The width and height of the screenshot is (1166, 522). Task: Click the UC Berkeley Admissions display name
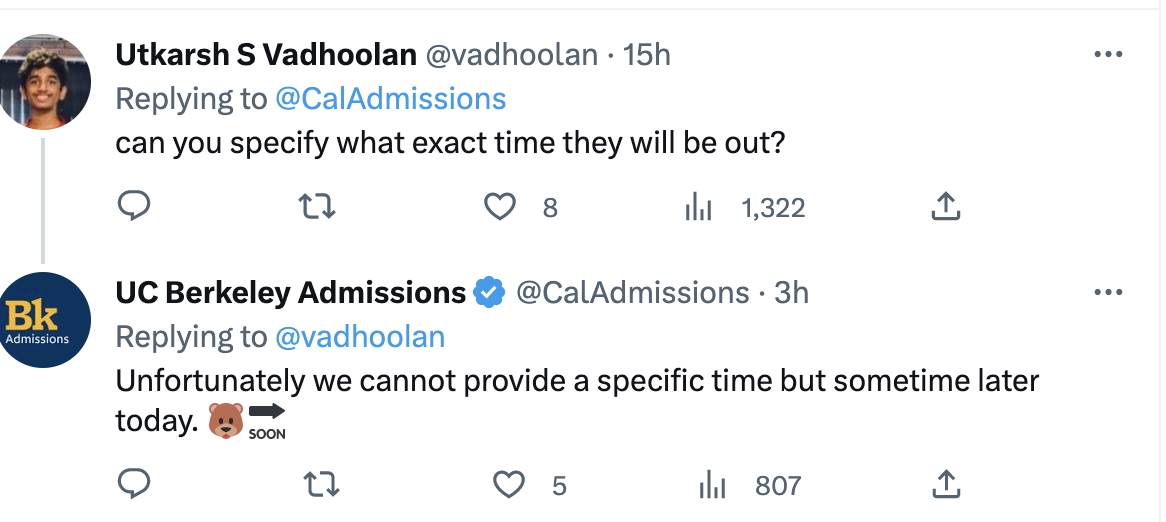tap(291, 293)
